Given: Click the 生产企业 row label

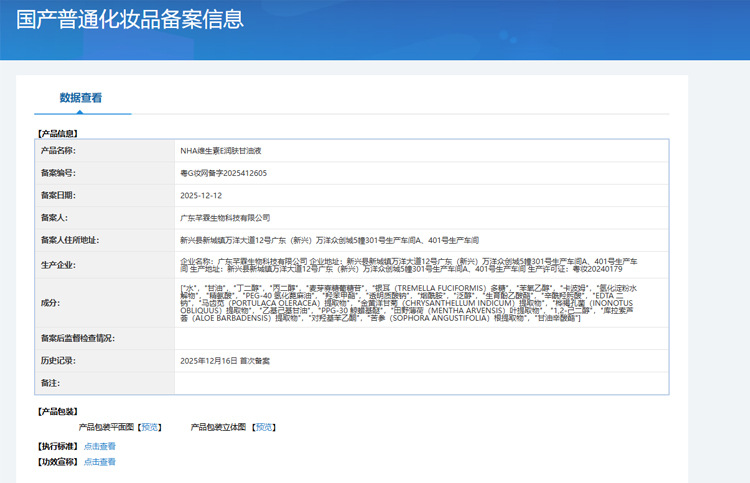Looking at the screenshot, I should pyautogui.click(x=58, y=265).
